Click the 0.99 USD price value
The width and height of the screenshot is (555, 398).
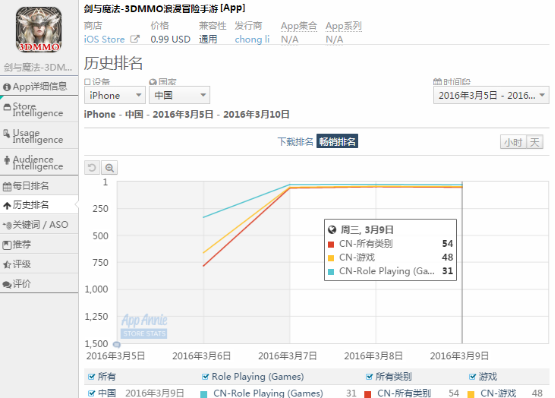[x=170, y=39]
